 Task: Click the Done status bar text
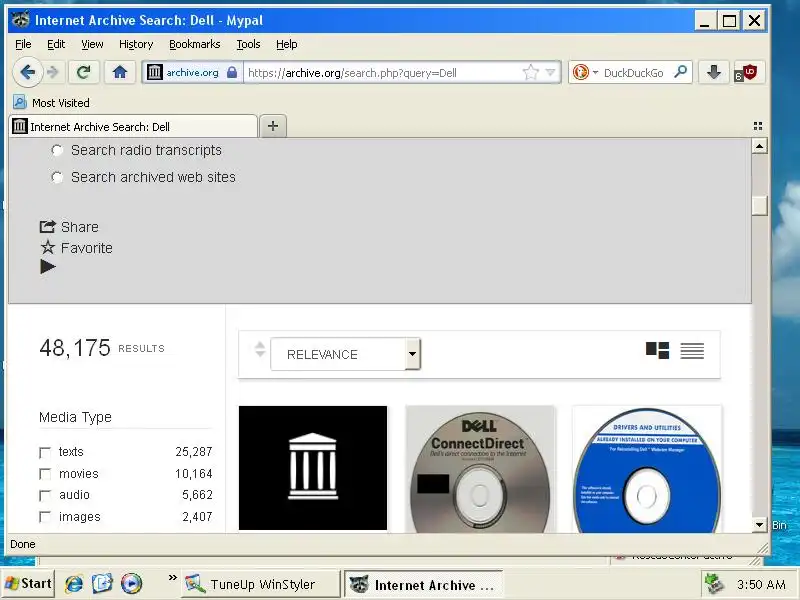coord(23,544)
